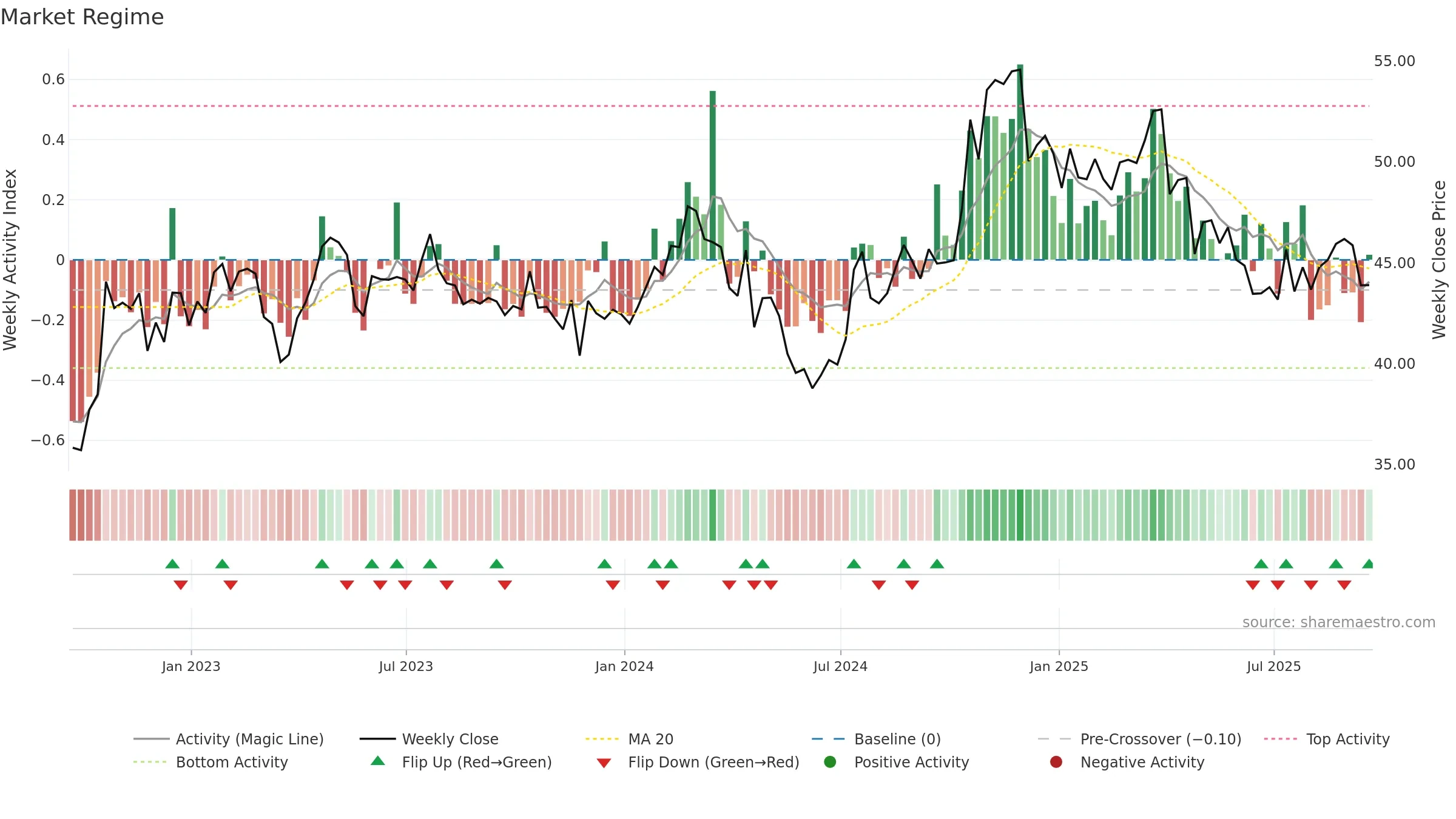Toggle the Weekly Close legend entry
Screen dimensions: 1456x819
point(429,739)
